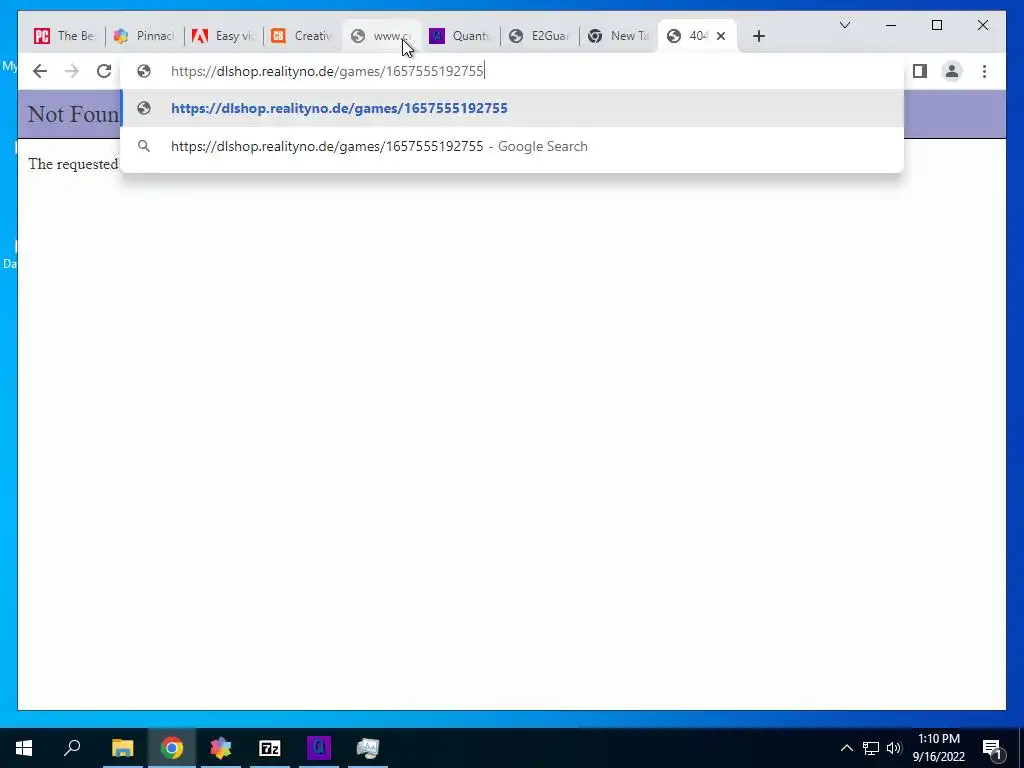The image size is (1024, 768).
Task: Open the clock showing 1:10 PM
Action: click(938, 748)
